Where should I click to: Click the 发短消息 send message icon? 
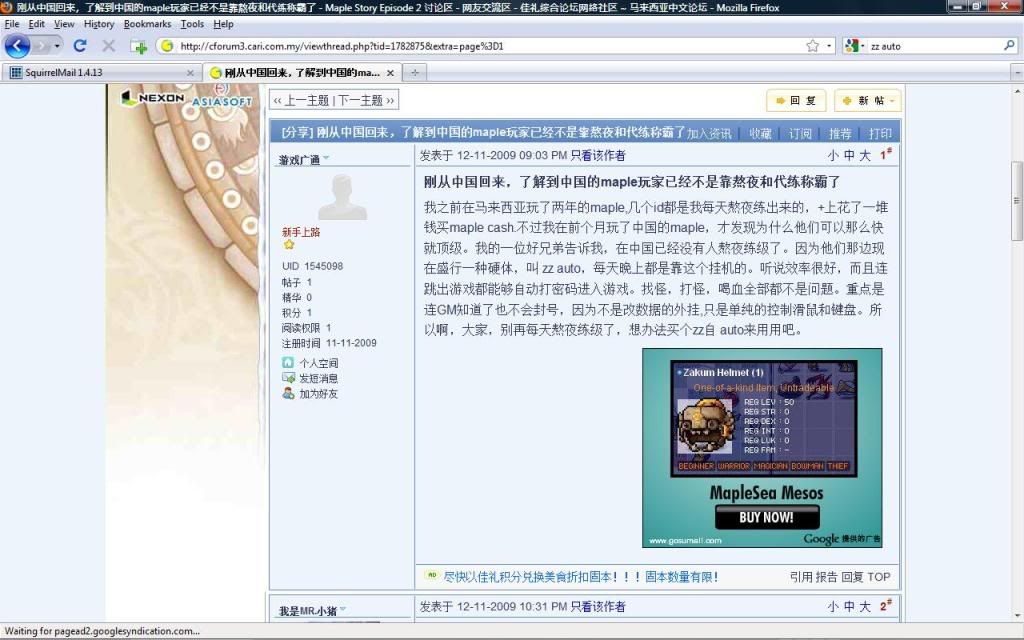click(x=288, y=378)
